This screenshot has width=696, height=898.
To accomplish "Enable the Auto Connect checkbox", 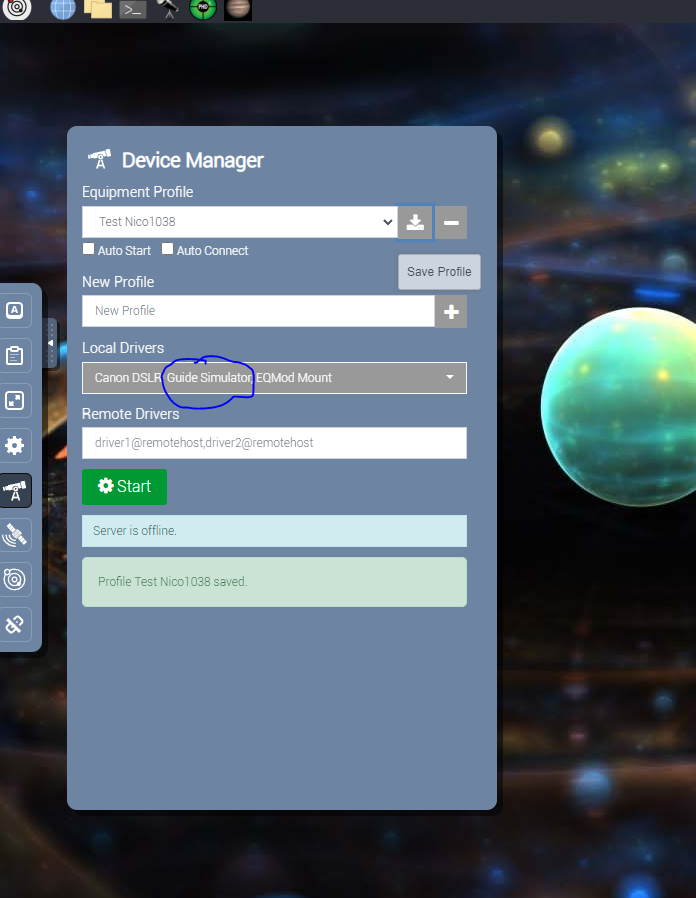I will tap(167, 249).
